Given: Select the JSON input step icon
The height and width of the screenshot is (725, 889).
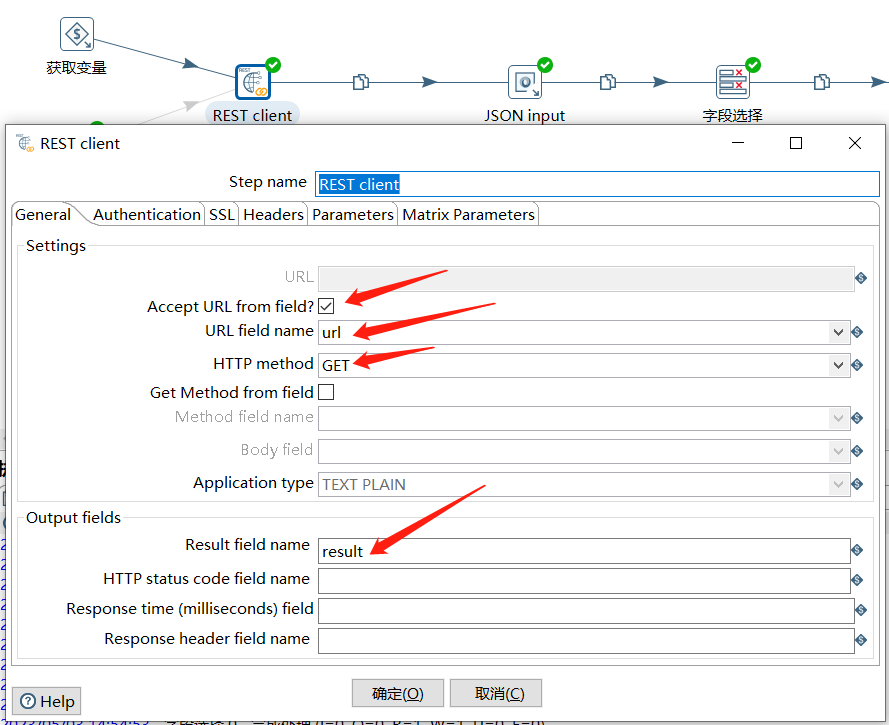Looking at the screenshot, I should point(524,82).
